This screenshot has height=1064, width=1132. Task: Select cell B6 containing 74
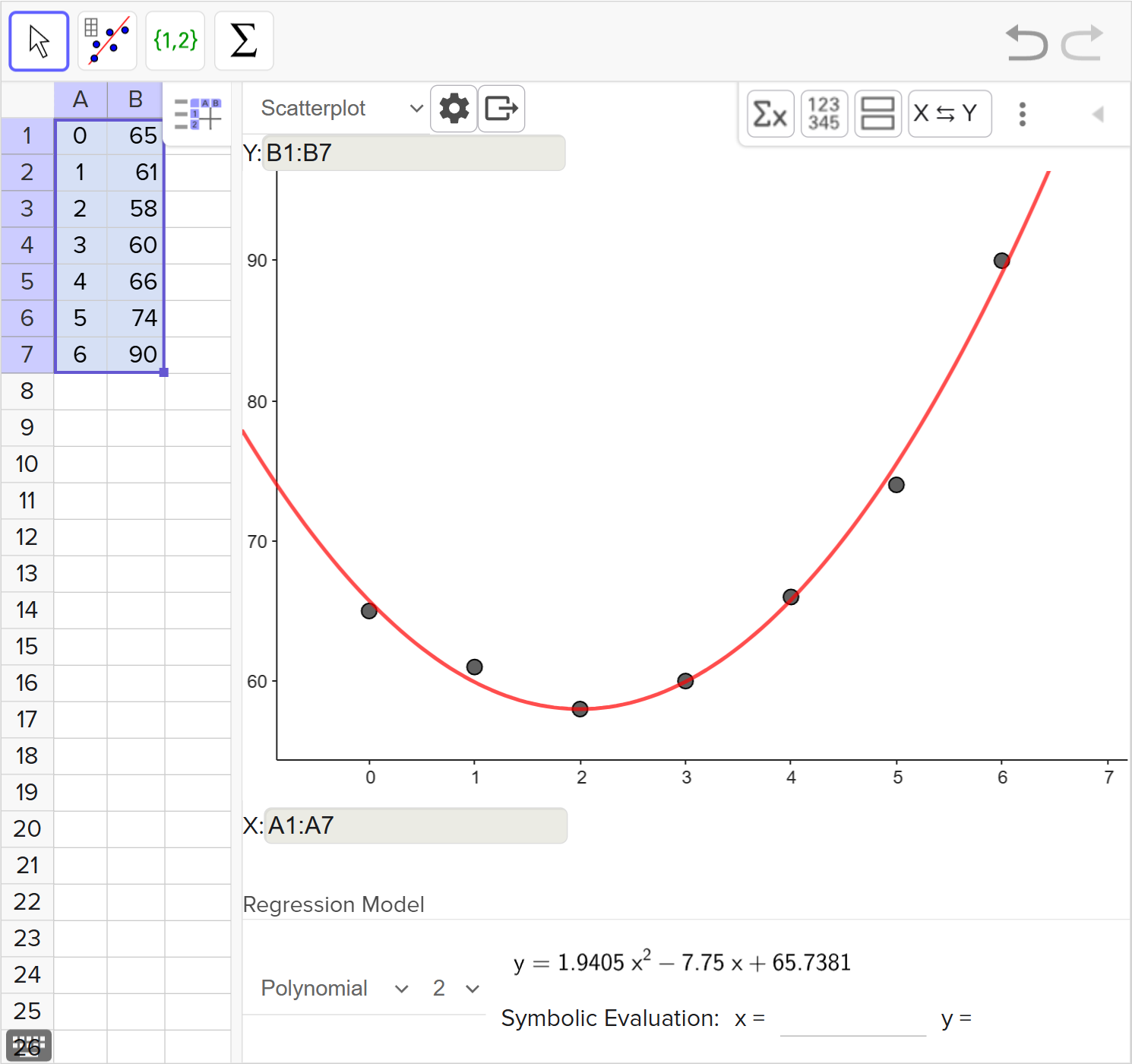coord(136,318)
